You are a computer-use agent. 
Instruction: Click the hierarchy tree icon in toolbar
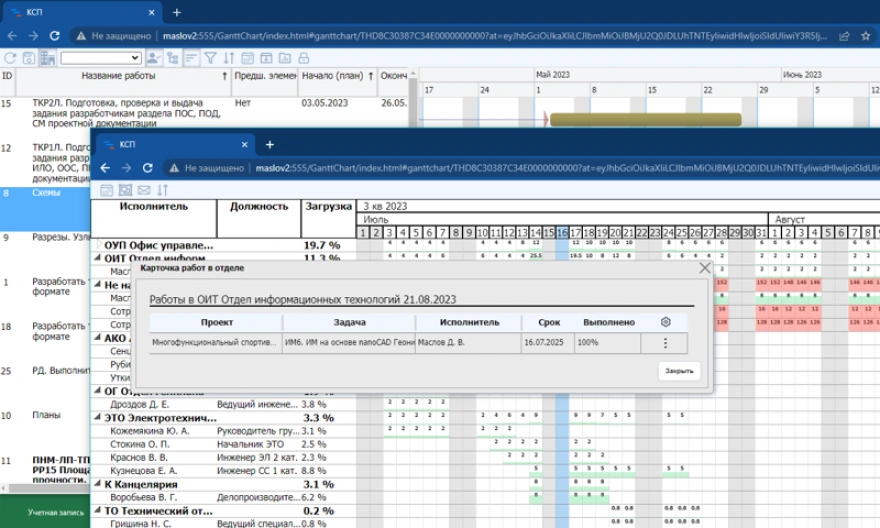pyautogui.click(x=171, y=58)
